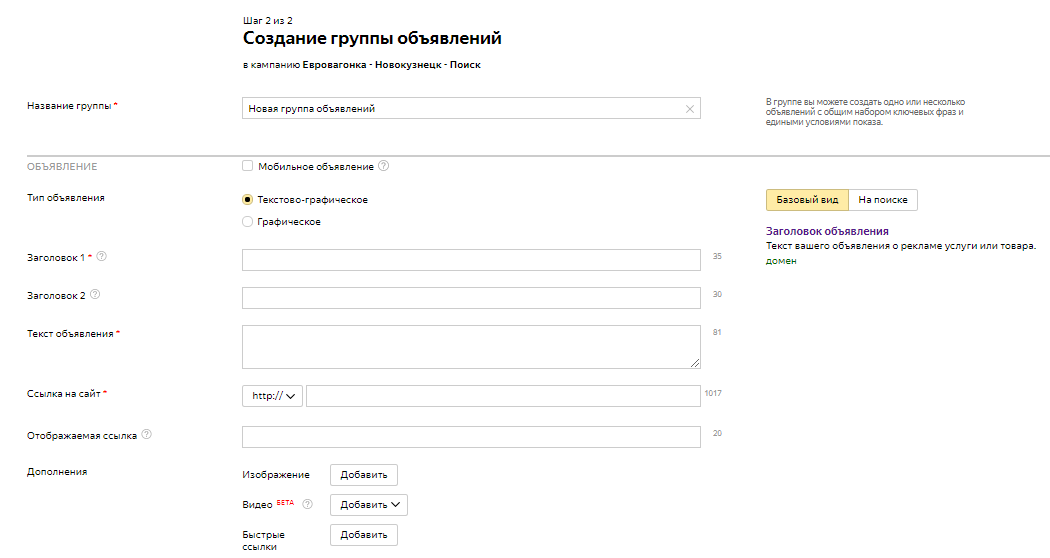
Task: Add an image via Изображение Добавить button
Action: [364, 474]
